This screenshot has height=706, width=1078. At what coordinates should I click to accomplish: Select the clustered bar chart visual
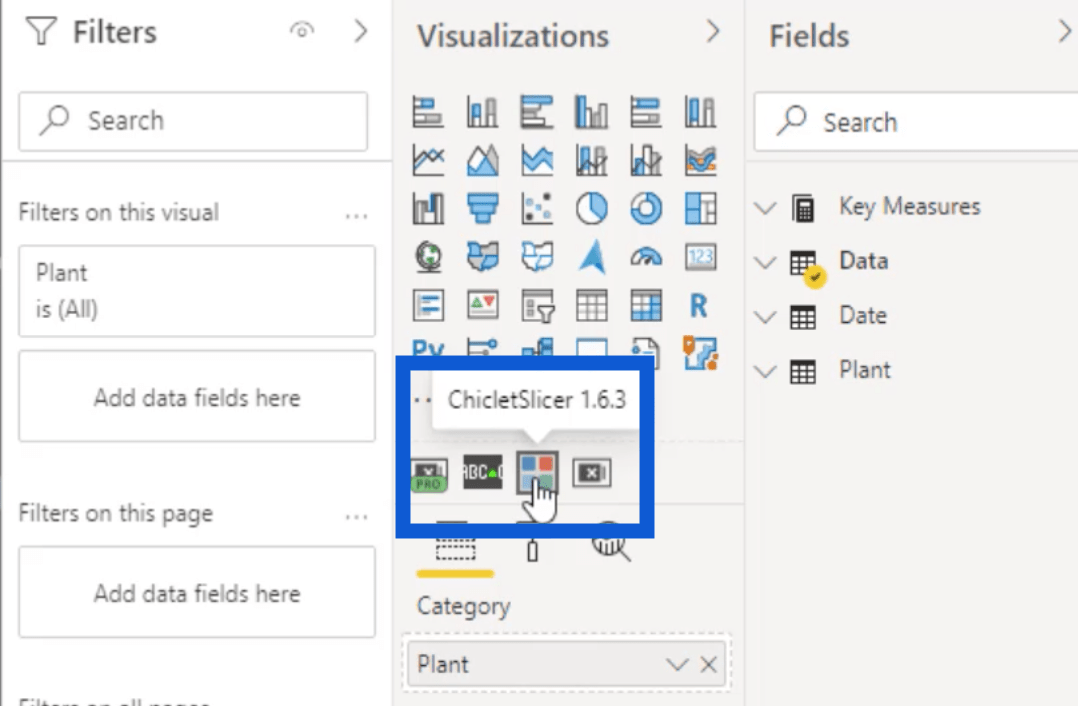pyautogui.click(x=537, y=112)
